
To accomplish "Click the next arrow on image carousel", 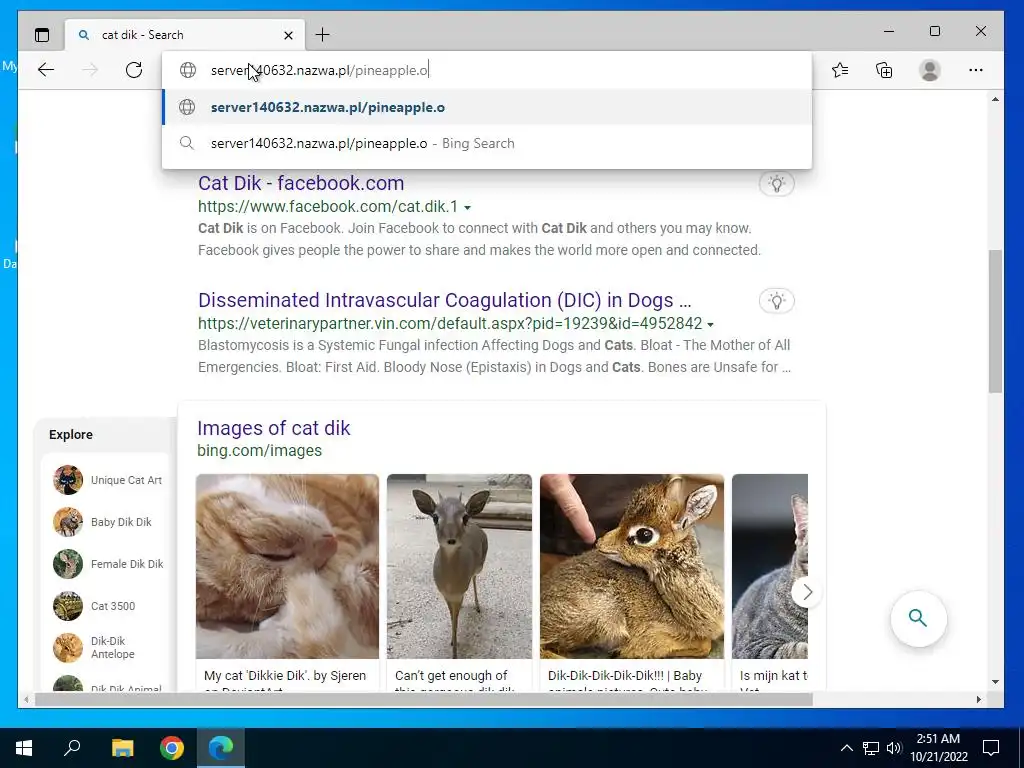I will pos(807,592).
